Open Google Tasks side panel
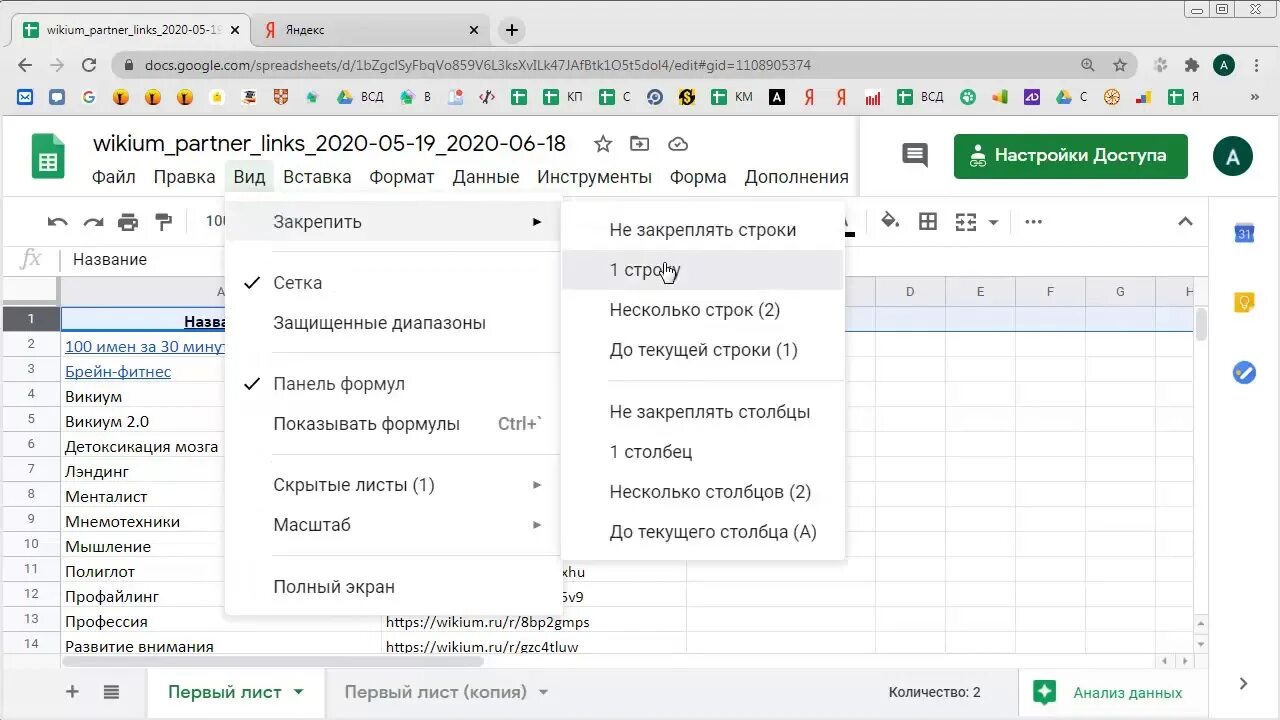The width and height of the screenshot is (1280, 720). (1244, 372)
